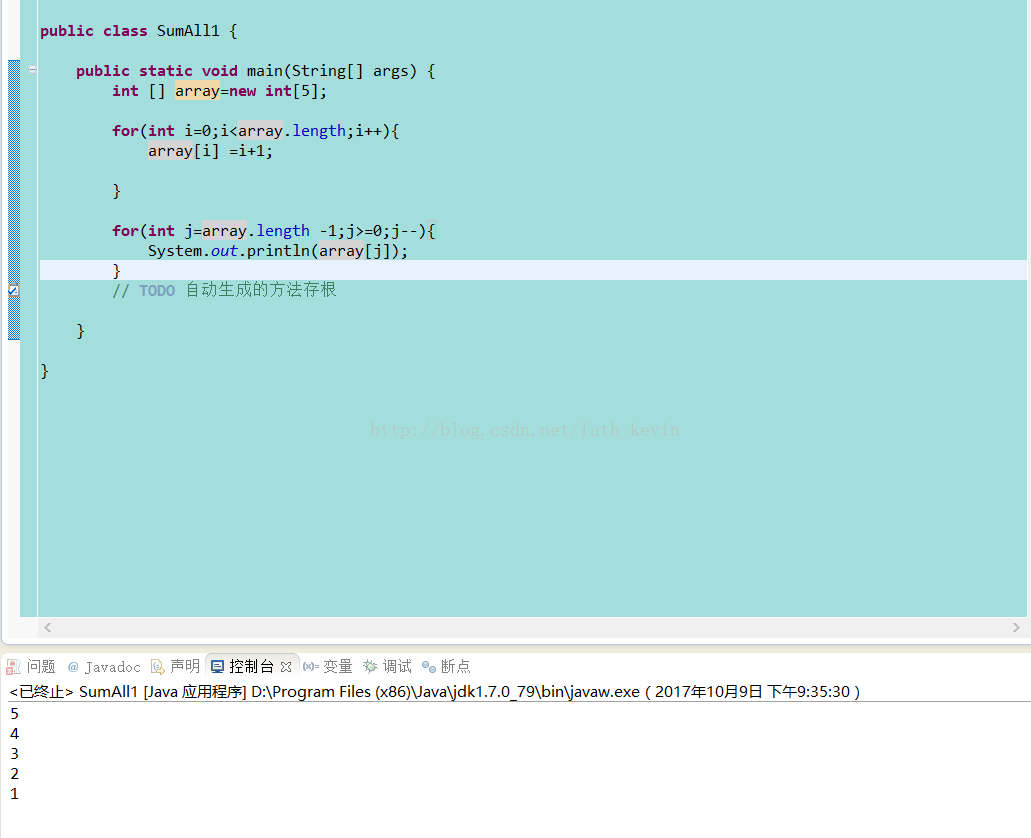Image resolution: width=1031 pixels, height=838 pixels.
Task: Click the Javadoc @ icon
Action: 73,667
